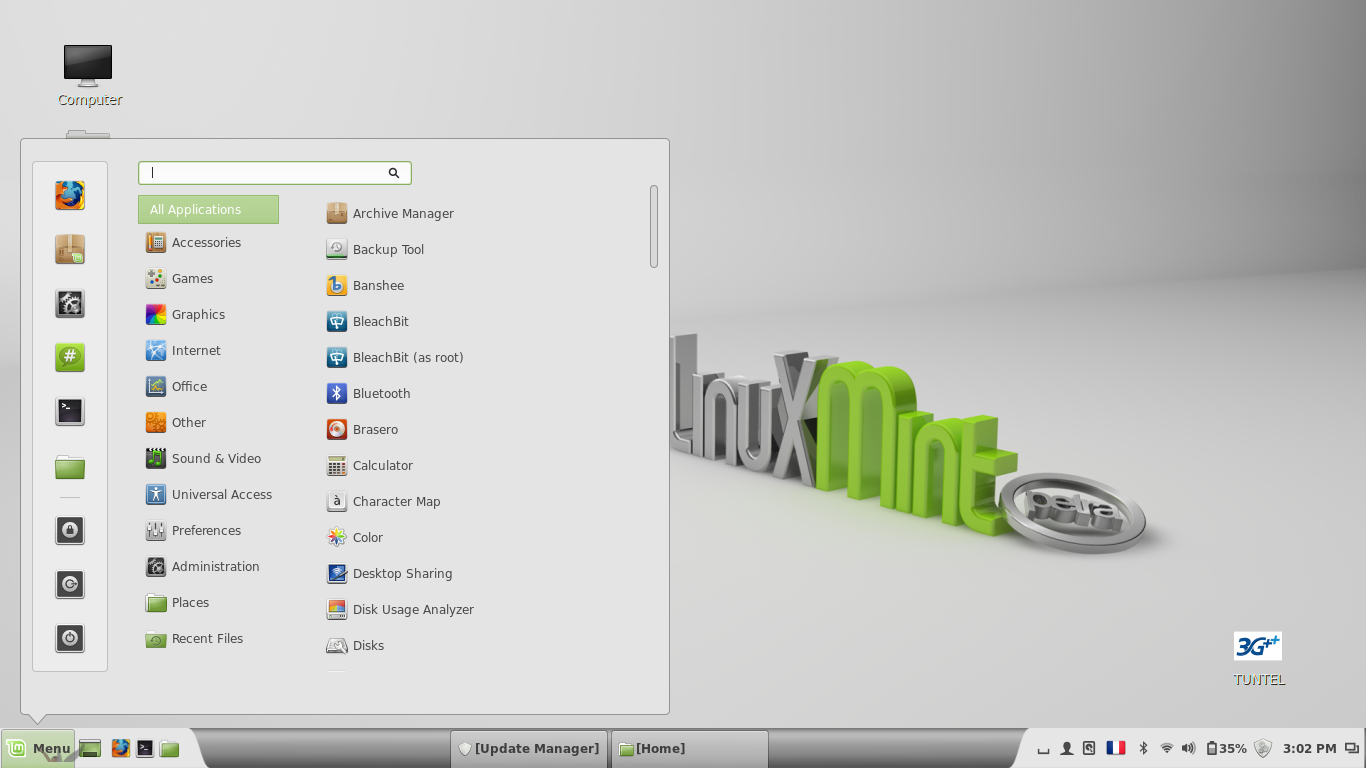Open System Settings gear in favorites column
The width and height of the screenshot is (1366, 768).
[70, 303]
